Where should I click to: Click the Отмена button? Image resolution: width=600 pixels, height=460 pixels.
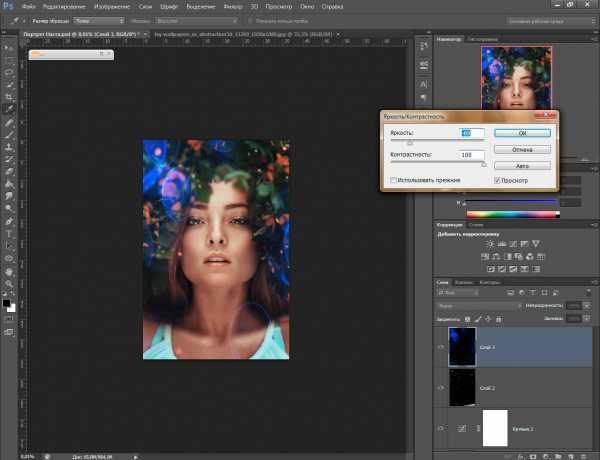[x=522, y=150]
